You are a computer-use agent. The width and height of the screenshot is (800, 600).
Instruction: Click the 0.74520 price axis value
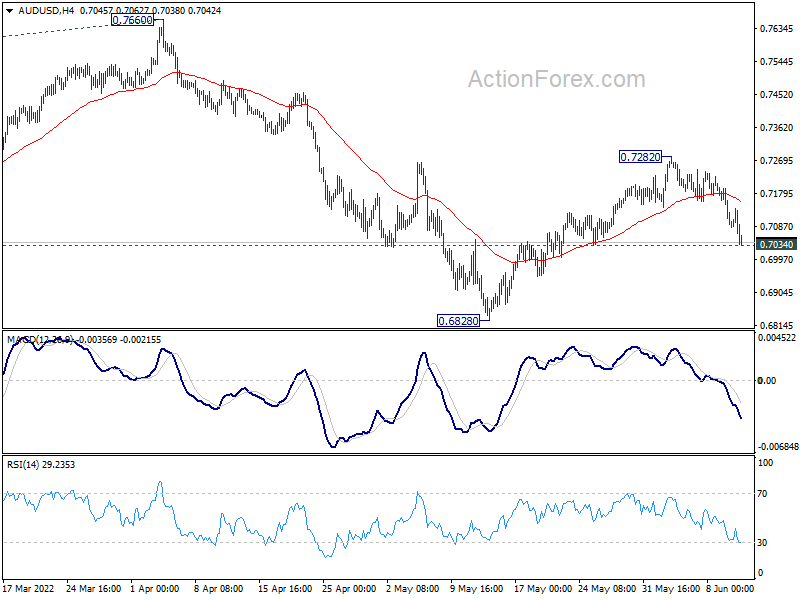tap(777, 95)
